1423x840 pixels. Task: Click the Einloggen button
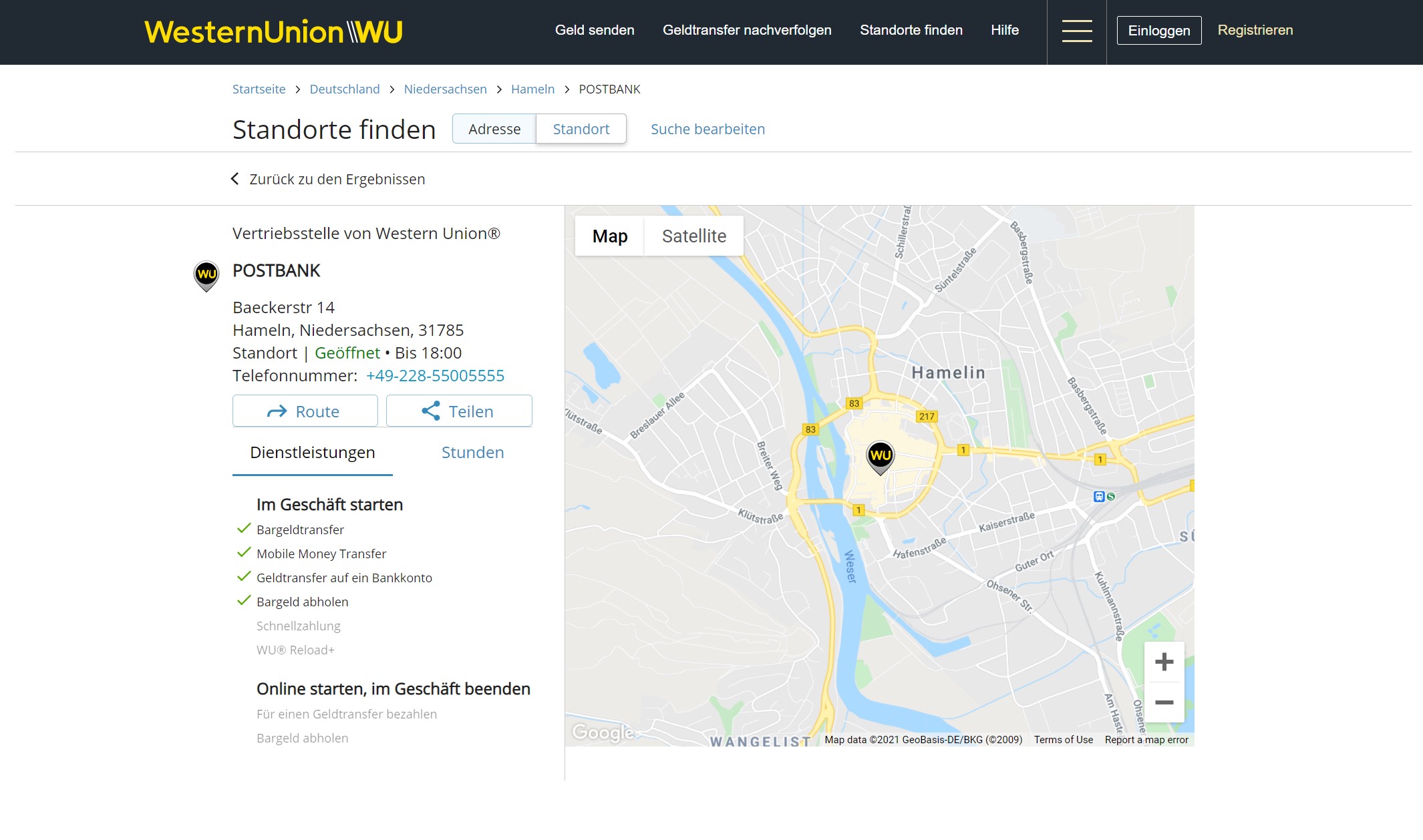[1158, 31]
